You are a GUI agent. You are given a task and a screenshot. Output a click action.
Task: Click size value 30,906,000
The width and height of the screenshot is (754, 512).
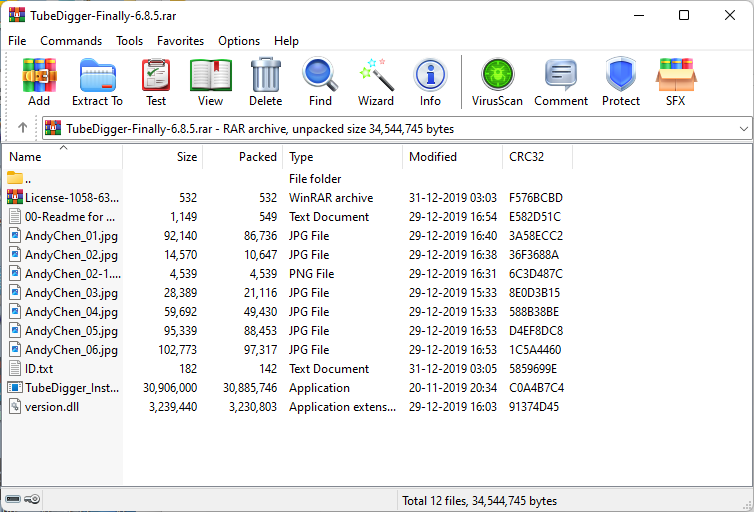coord(170,387)
